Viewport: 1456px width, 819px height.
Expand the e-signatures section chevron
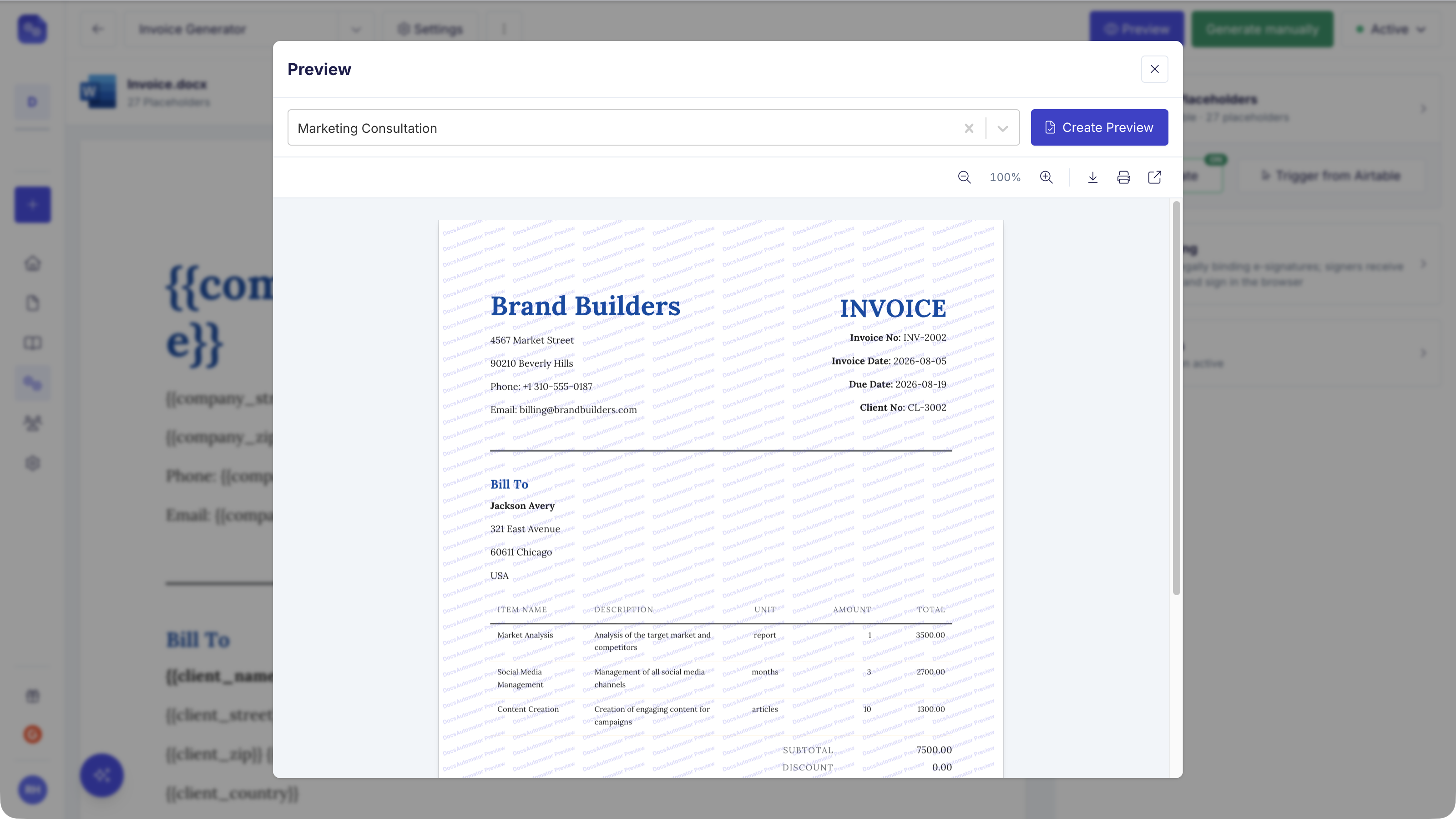click(1423, 264)
